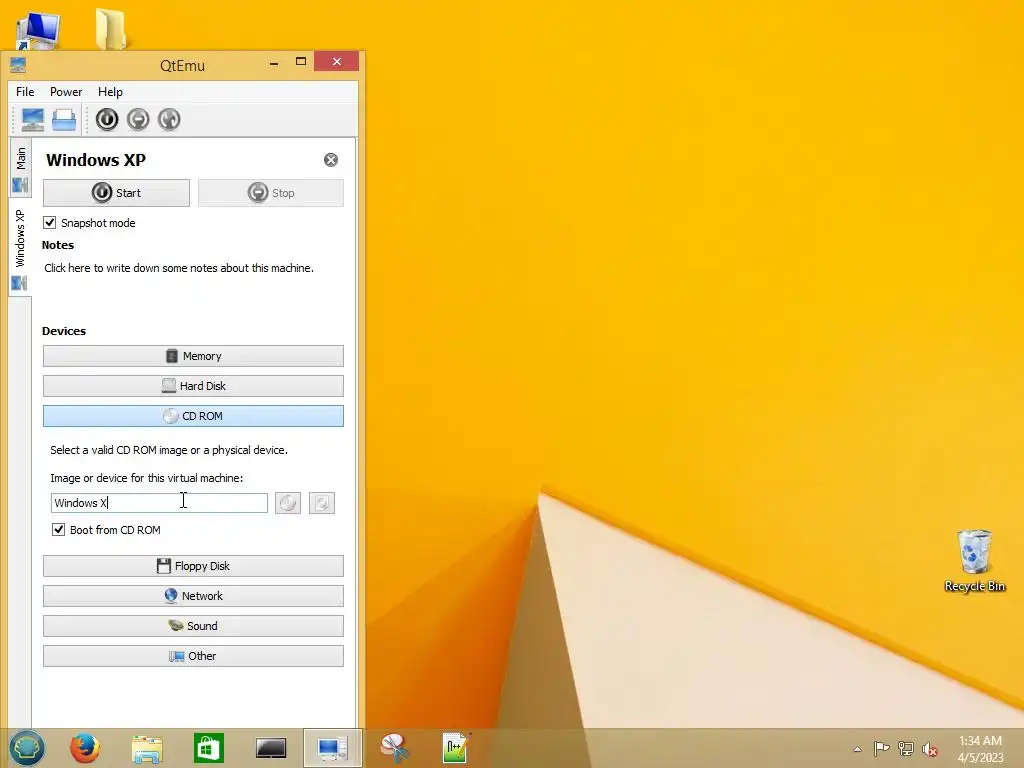The height and width of the screenshot is (768, 1024).
Task: Click the open machine toolbar icon
Action: [64, 120]
